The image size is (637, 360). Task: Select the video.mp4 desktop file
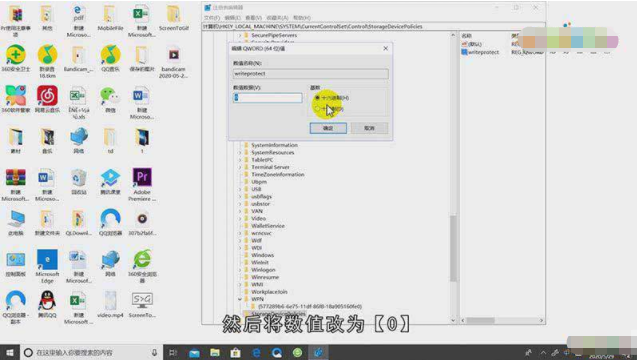110,304
